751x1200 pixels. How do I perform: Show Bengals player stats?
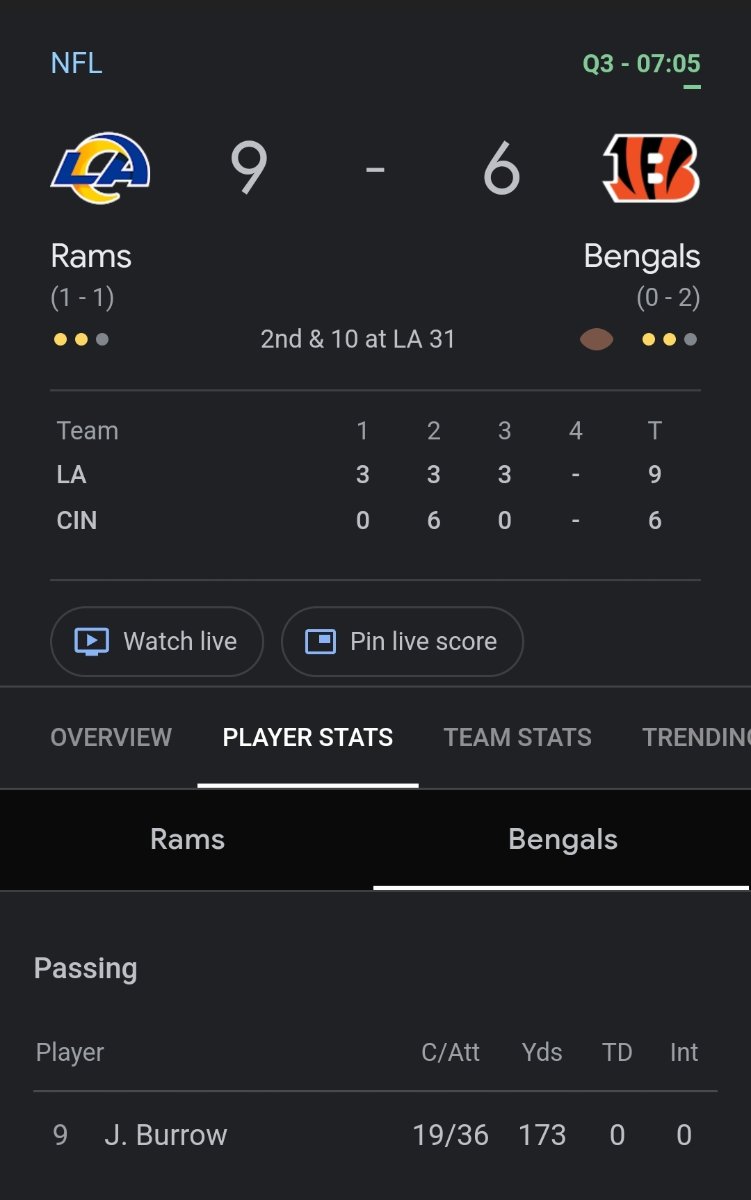[x=562, y=839]
